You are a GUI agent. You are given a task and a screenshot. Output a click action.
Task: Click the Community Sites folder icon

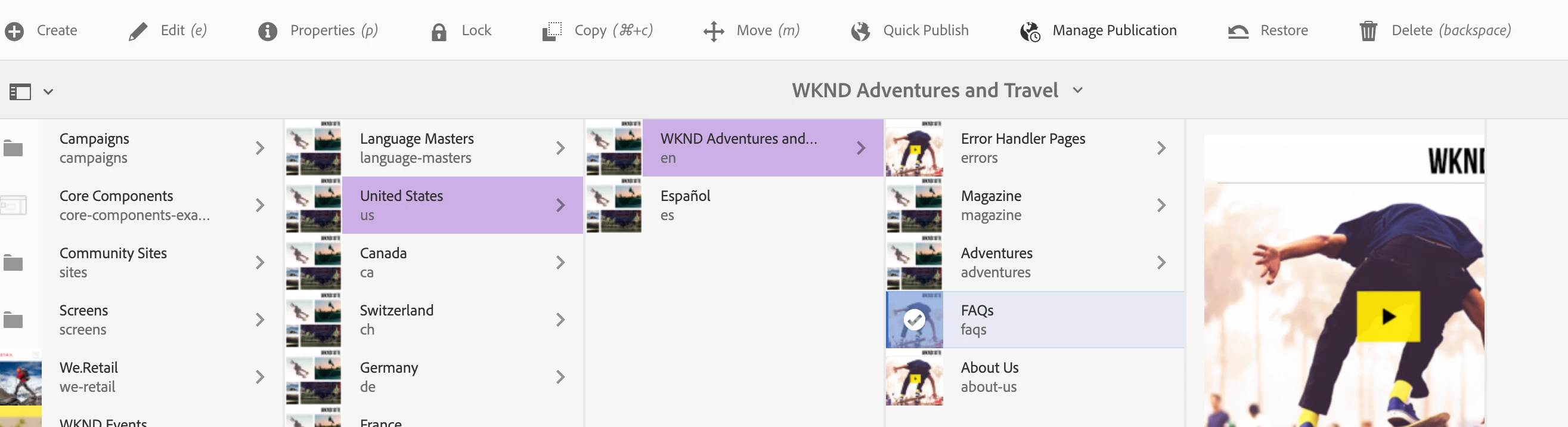click(x=13, y=262)
